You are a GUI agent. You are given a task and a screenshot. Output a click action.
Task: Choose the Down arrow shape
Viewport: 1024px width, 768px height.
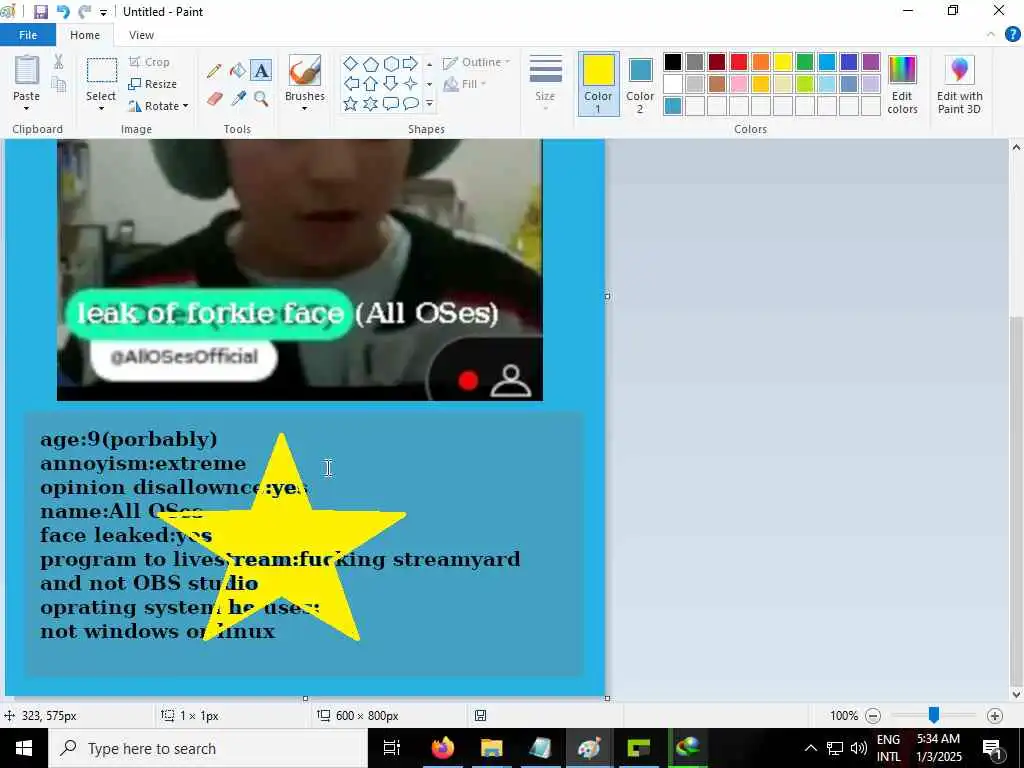[391, 84]
